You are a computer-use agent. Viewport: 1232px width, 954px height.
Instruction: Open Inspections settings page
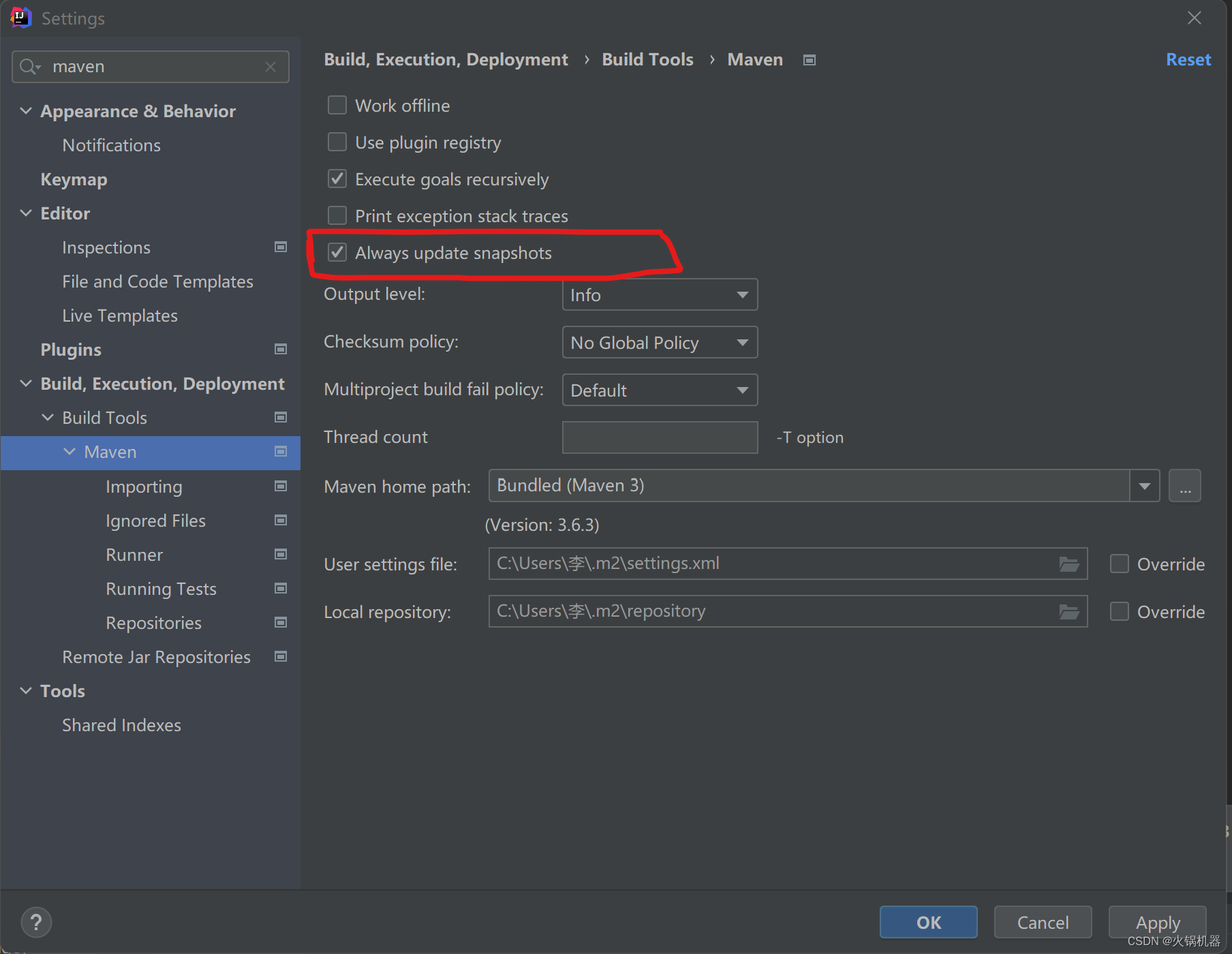106,247
